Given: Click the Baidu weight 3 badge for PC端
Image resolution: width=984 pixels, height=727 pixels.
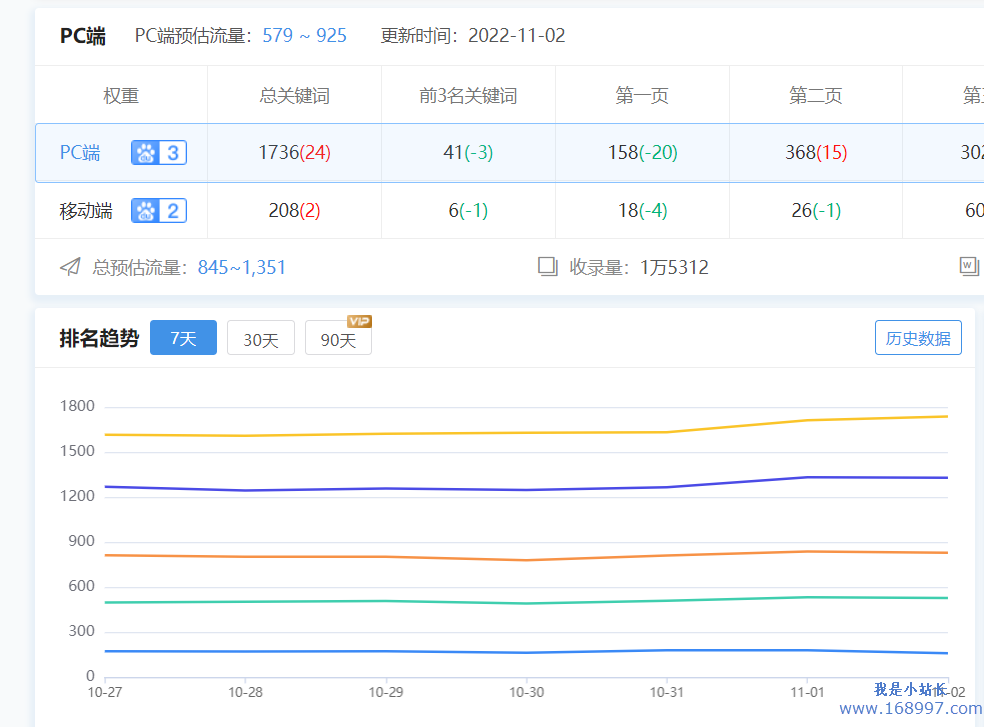Looking at the screenshot, I should click(159, 153).
